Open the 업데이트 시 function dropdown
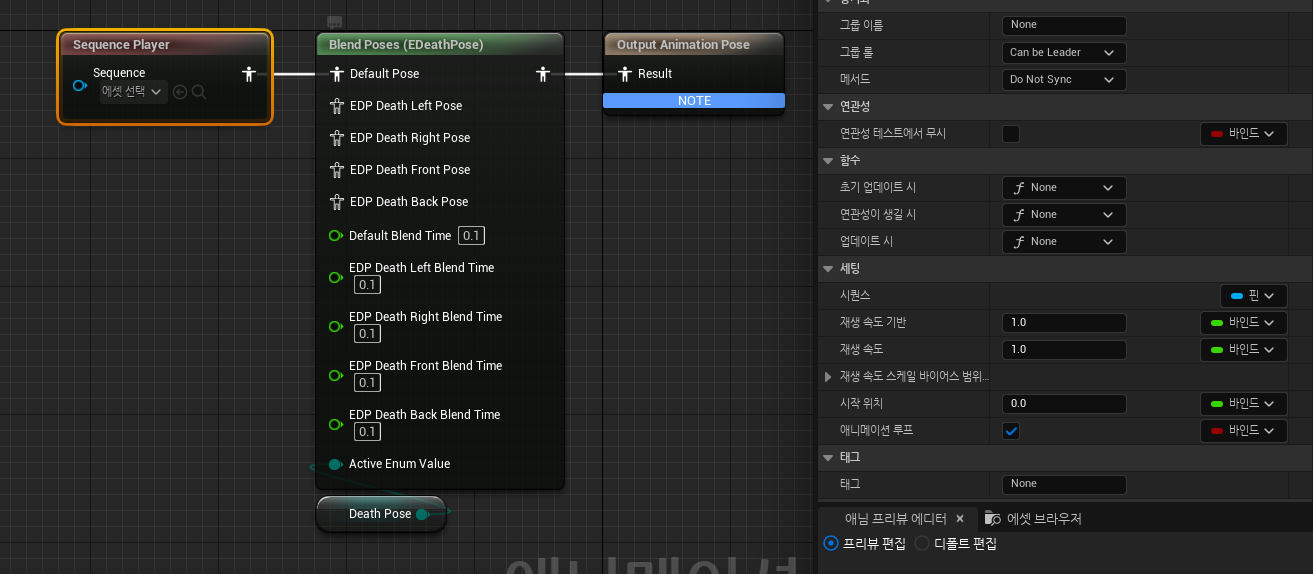 click(x=1064, y=241)
